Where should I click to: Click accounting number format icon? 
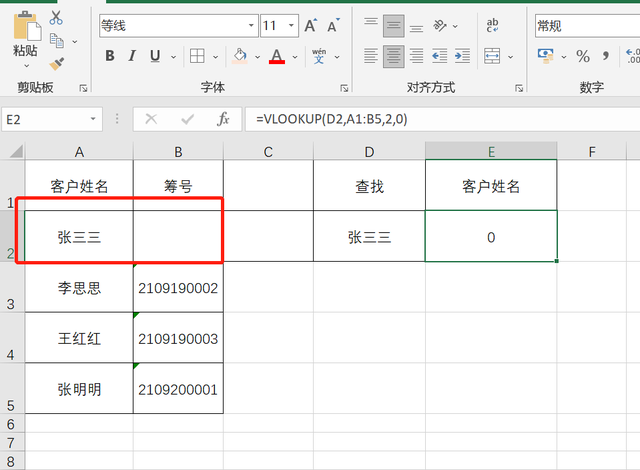[546, 56]
